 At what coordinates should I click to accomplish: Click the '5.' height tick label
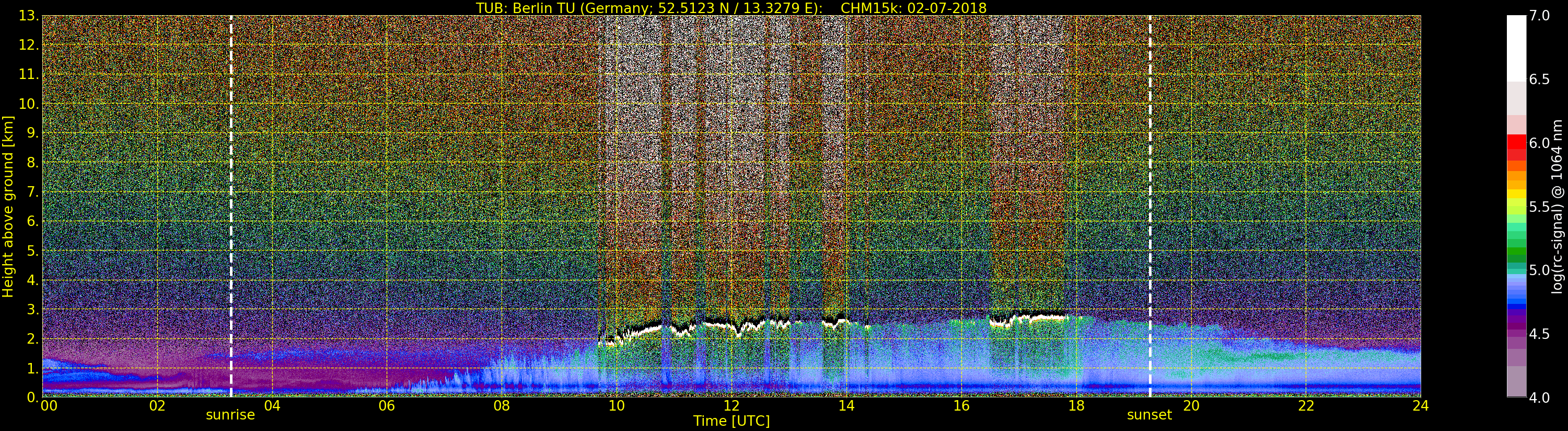click(32, 251)
